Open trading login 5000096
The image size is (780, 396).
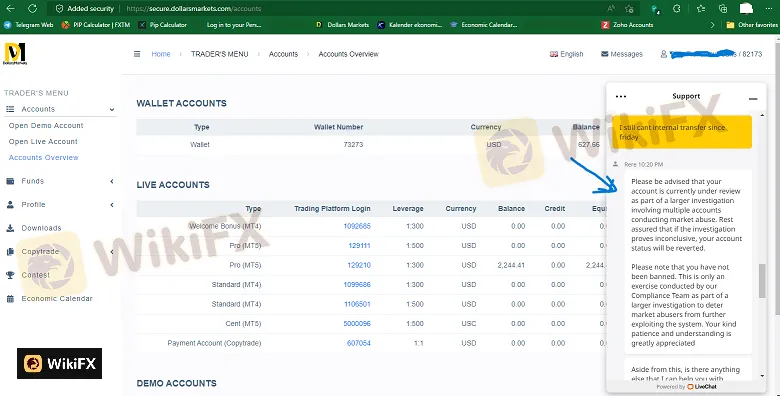pyautogui.click(x=357, y=323)
